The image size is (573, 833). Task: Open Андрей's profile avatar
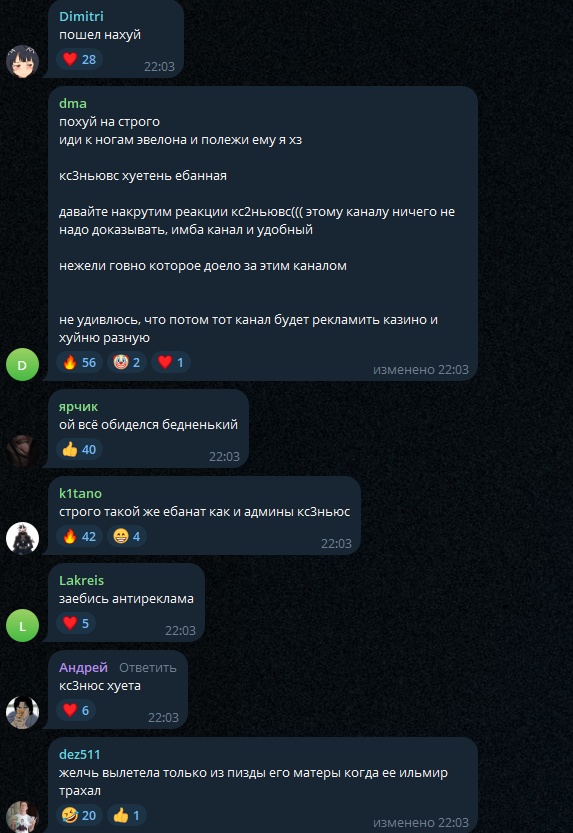point(22,712)
